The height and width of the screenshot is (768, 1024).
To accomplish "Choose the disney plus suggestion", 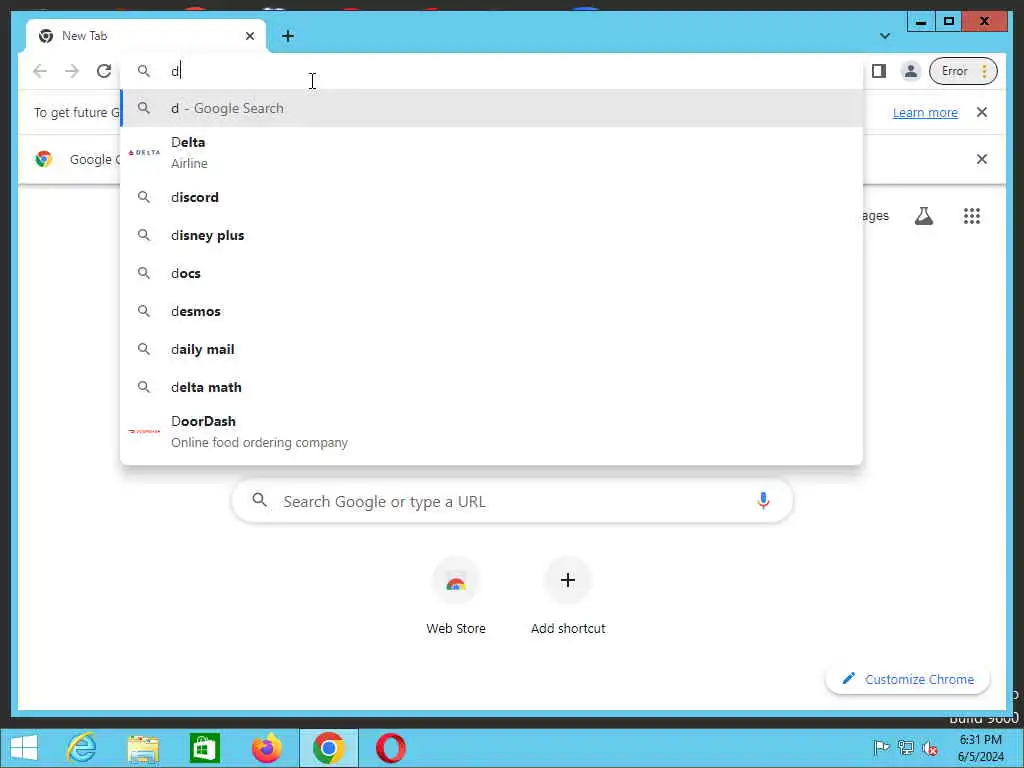I will pyautogui.click(x=491, y=235).
